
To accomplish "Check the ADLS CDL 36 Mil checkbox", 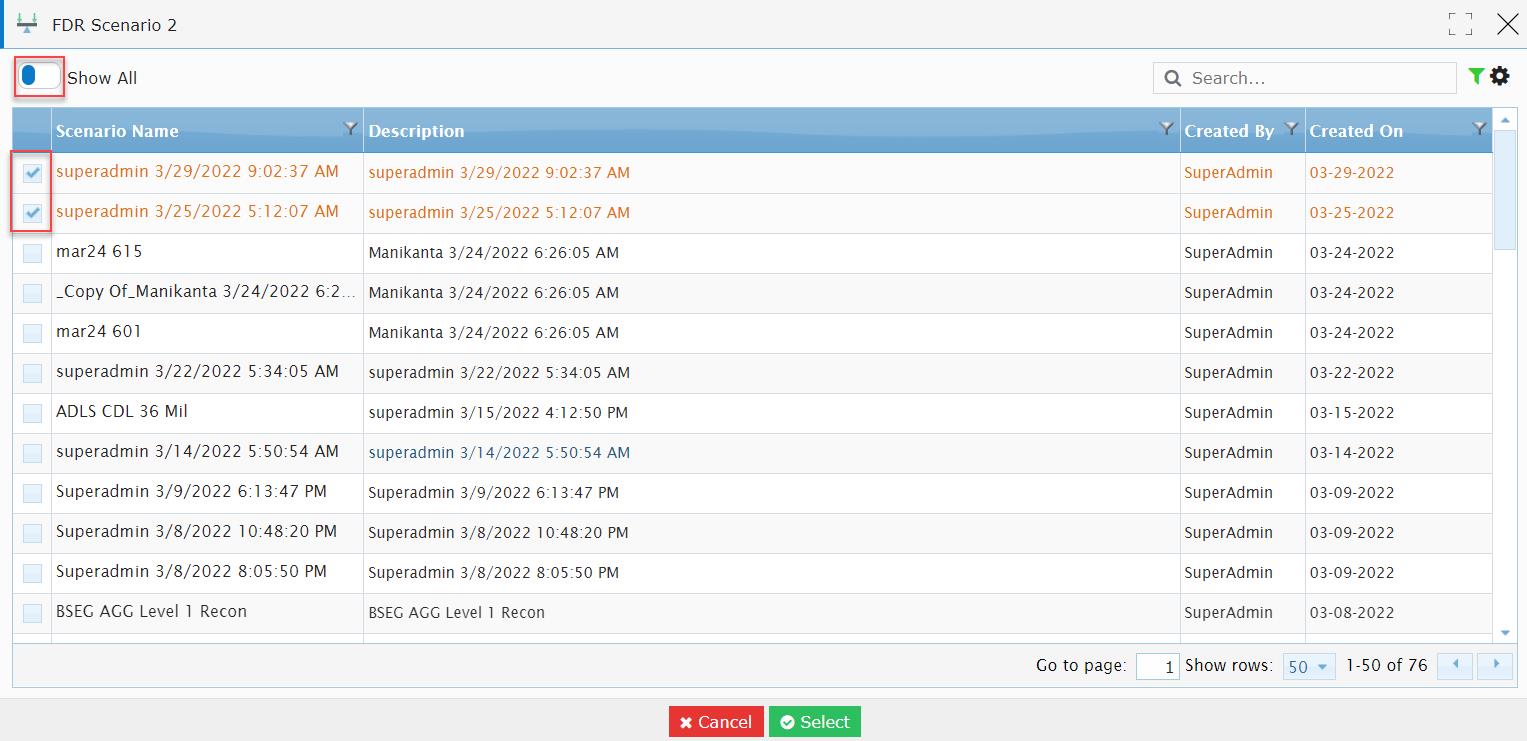I will pyautogui.click(x=33, y=413).
